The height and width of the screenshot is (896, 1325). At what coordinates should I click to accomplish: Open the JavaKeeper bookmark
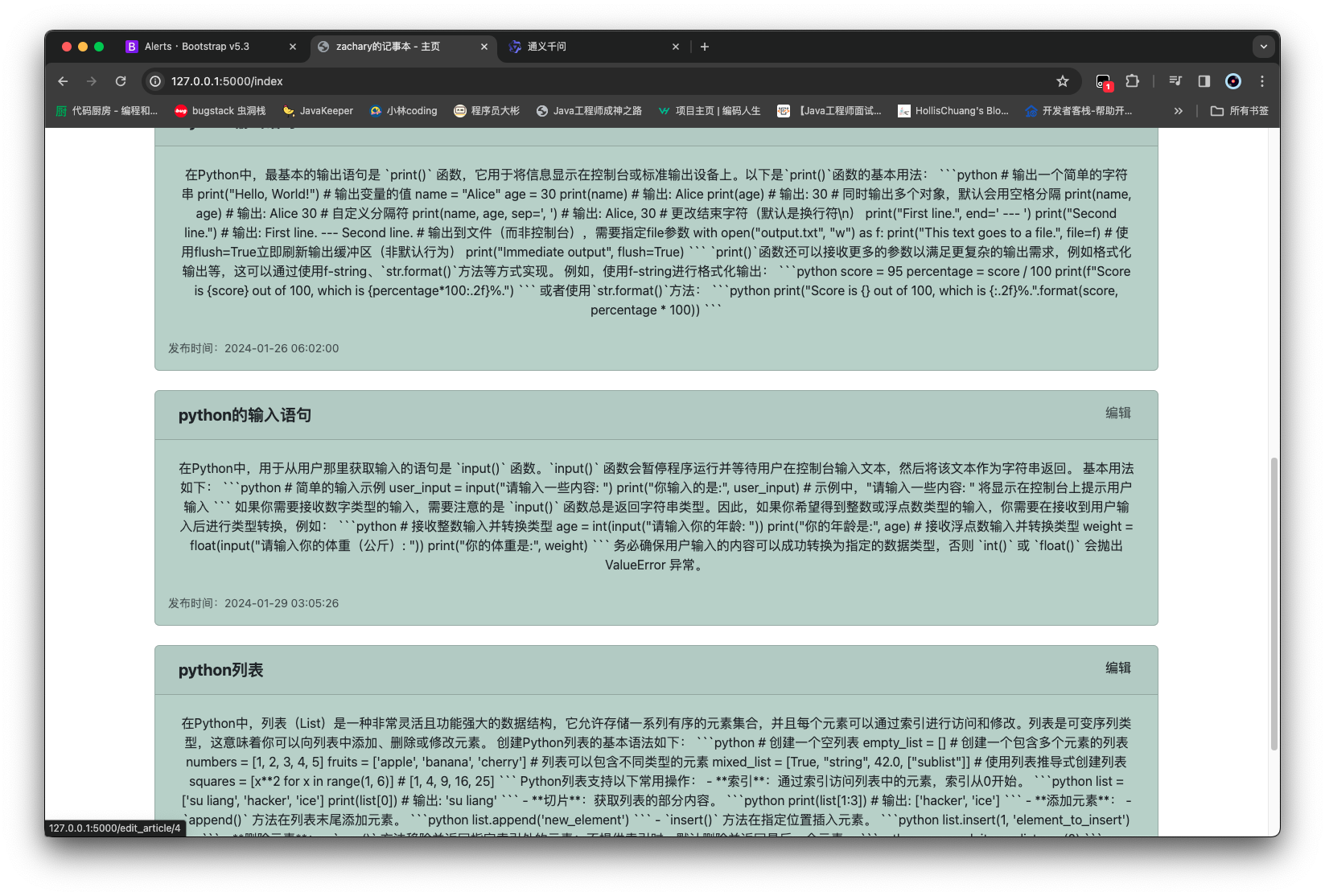pos(319,111)
